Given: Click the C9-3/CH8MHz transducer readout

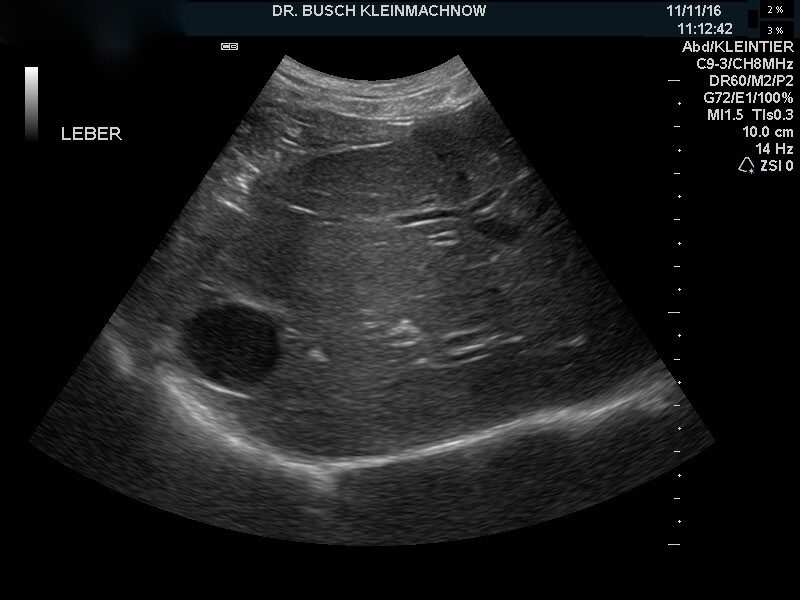Looking at the screenshot, I should [745, 63].
